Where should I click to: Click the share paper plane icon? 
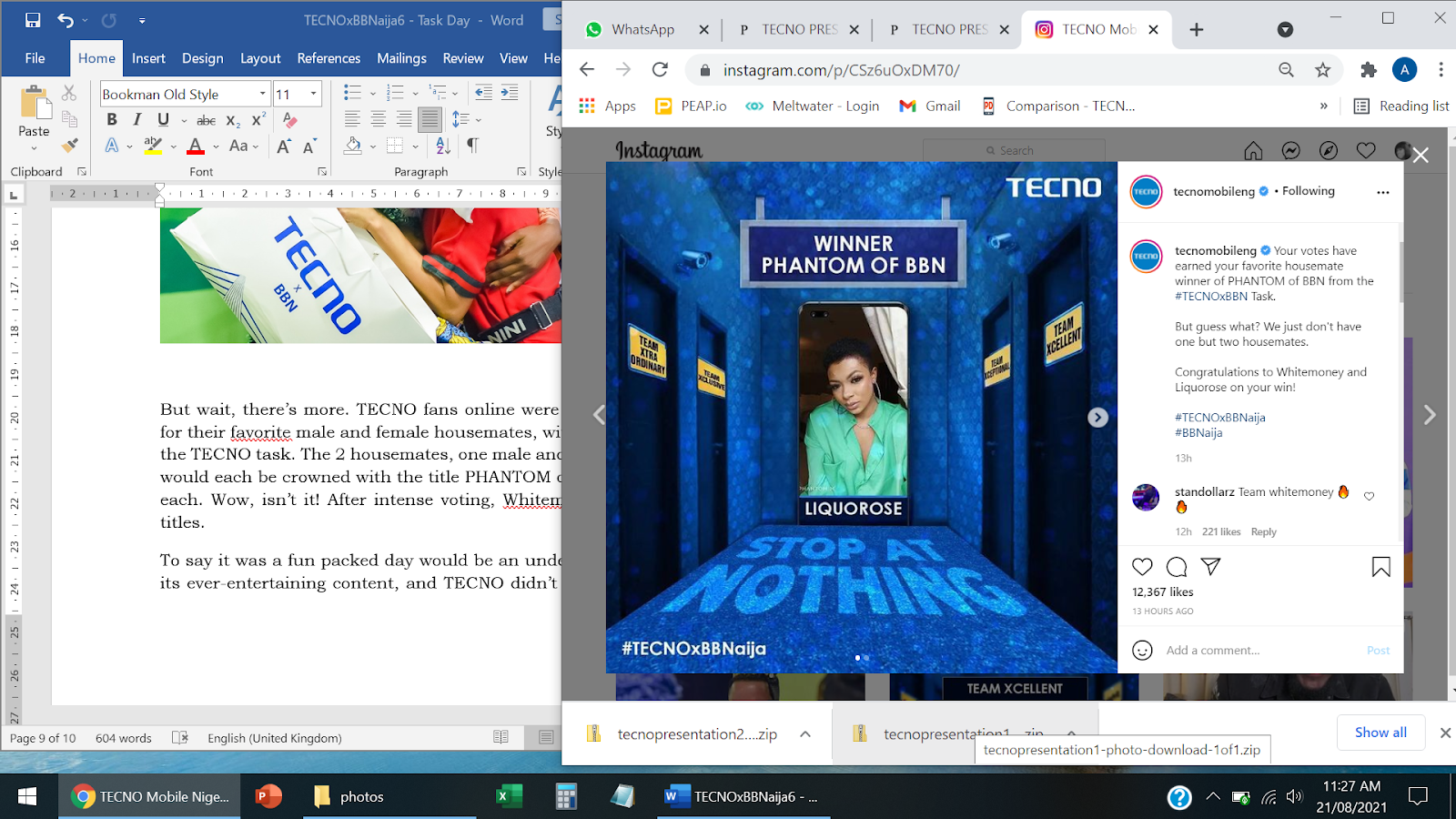[x=1210, y=567]
